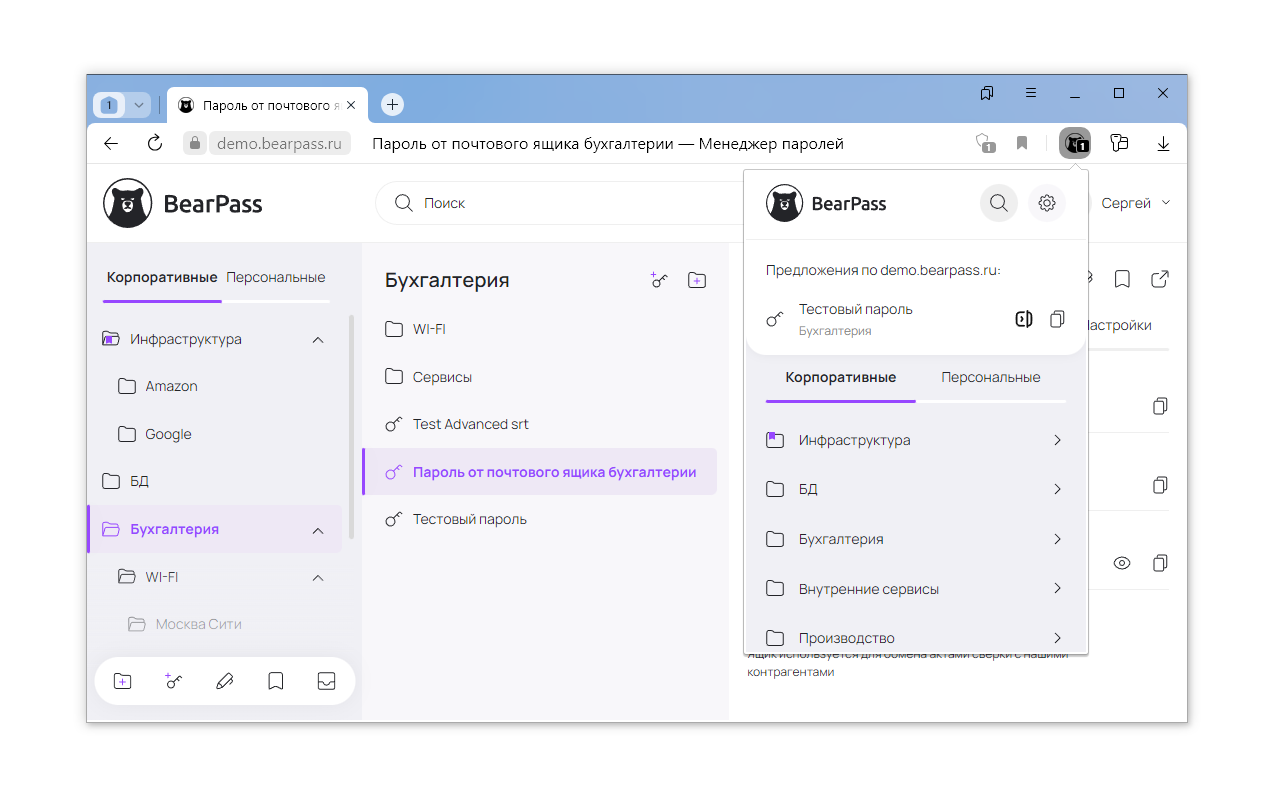Autofill Тестовый пароль using the fill icon
The width and height of the screenshot is (1280, 800).
click(1023, 320)
